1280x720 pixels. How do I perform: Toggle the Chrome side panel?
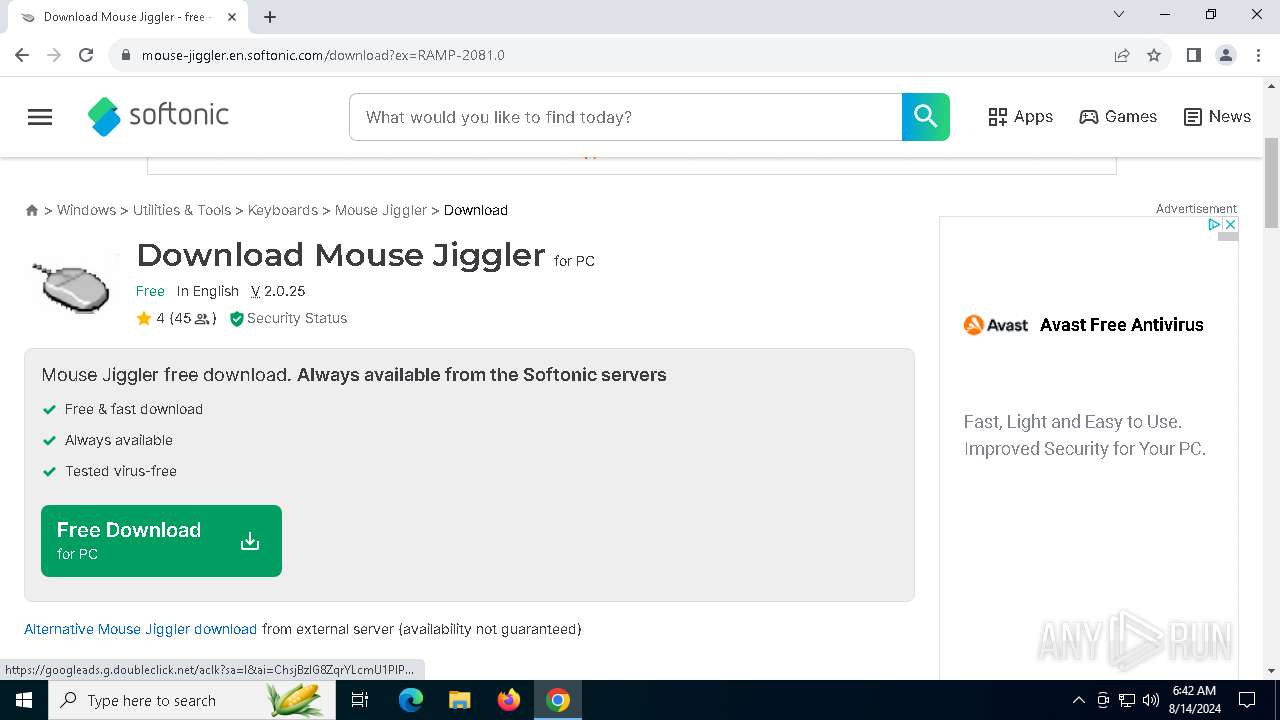pos(1194,55)
